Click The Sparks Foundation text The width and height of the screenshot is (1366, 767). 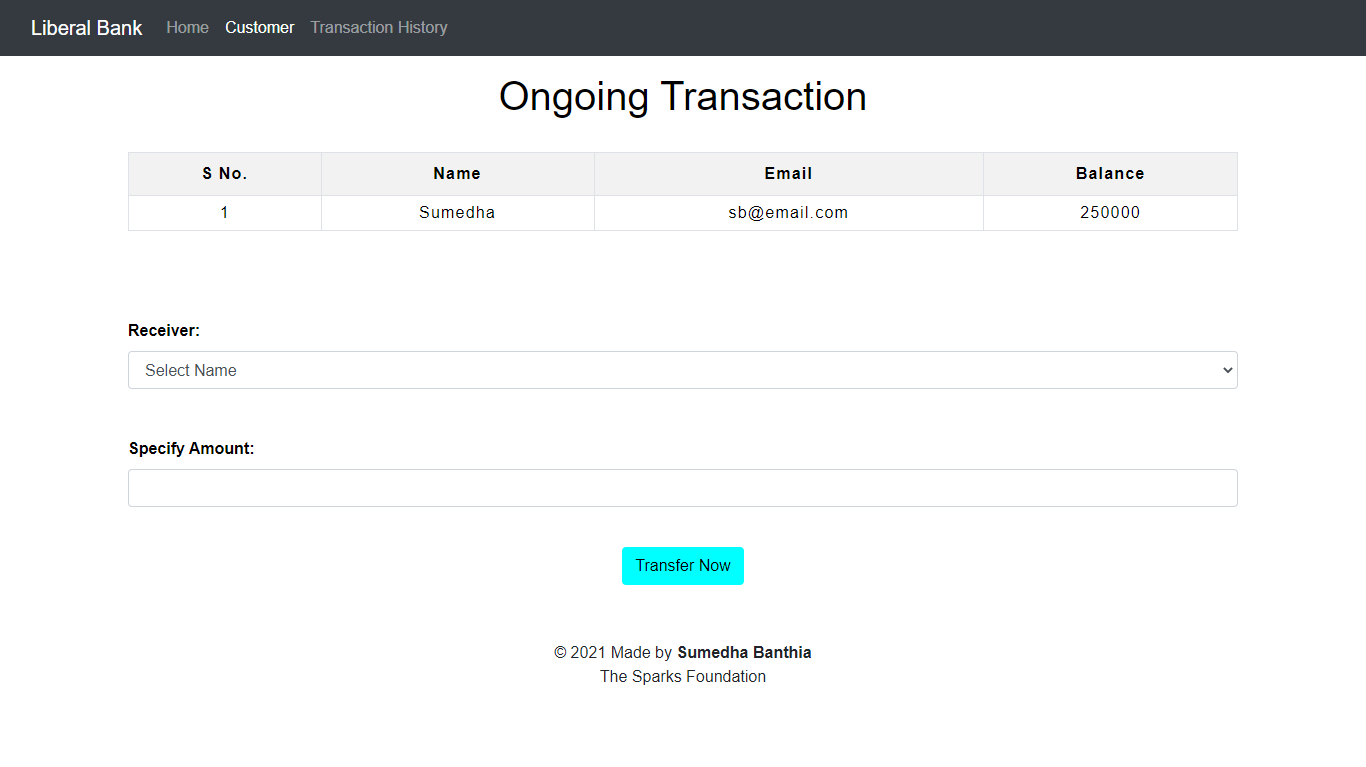683,676
